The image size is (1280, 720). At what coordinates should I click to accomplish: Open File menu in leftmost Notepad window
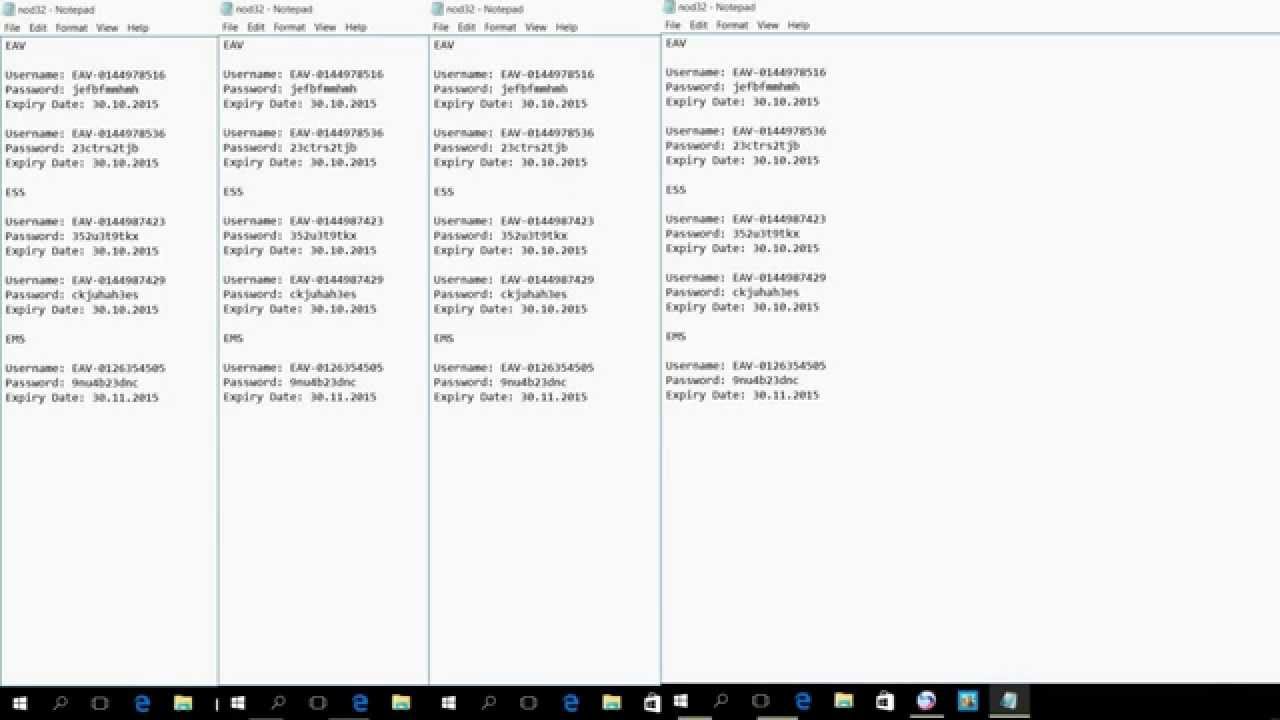(12, 28)
